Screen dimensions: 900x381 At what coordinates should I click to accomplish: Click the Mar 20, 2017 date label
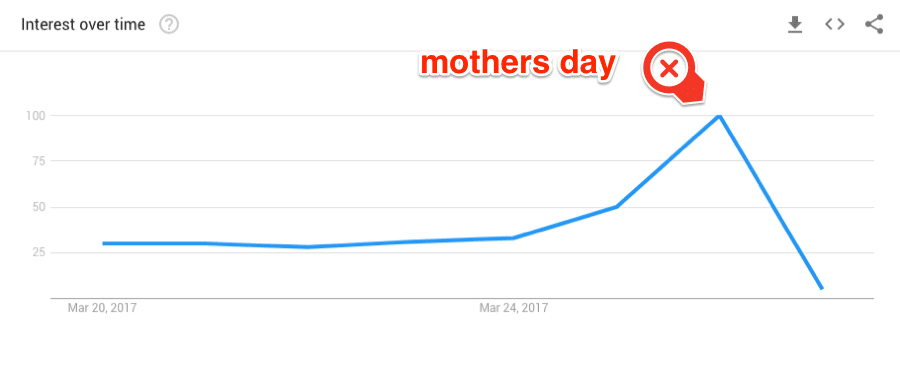(102, 308)
